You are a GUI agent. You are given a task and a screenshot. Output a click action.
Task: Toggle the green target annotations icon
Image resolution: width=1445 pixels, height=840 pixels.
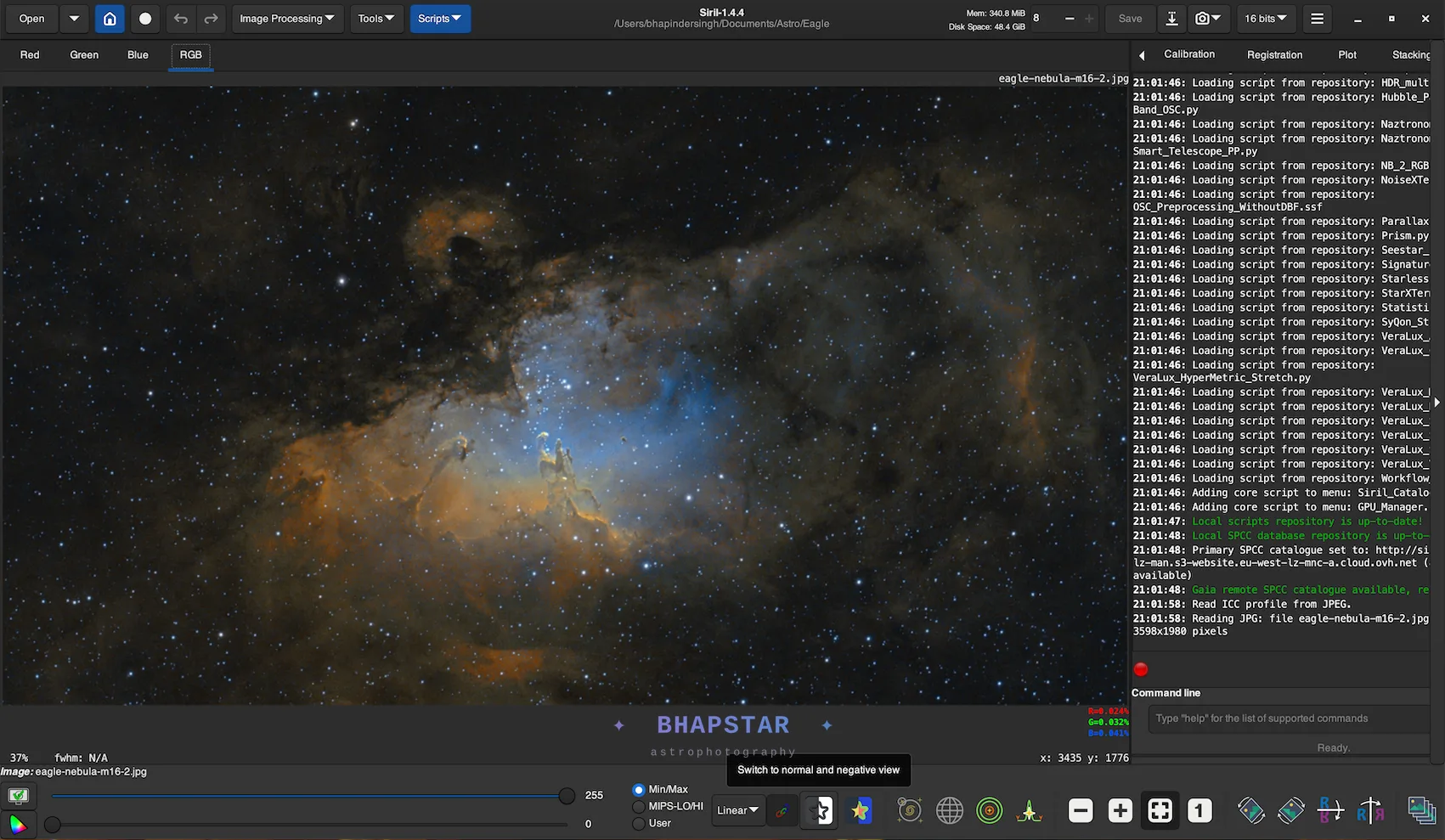(x=990, y=811)
